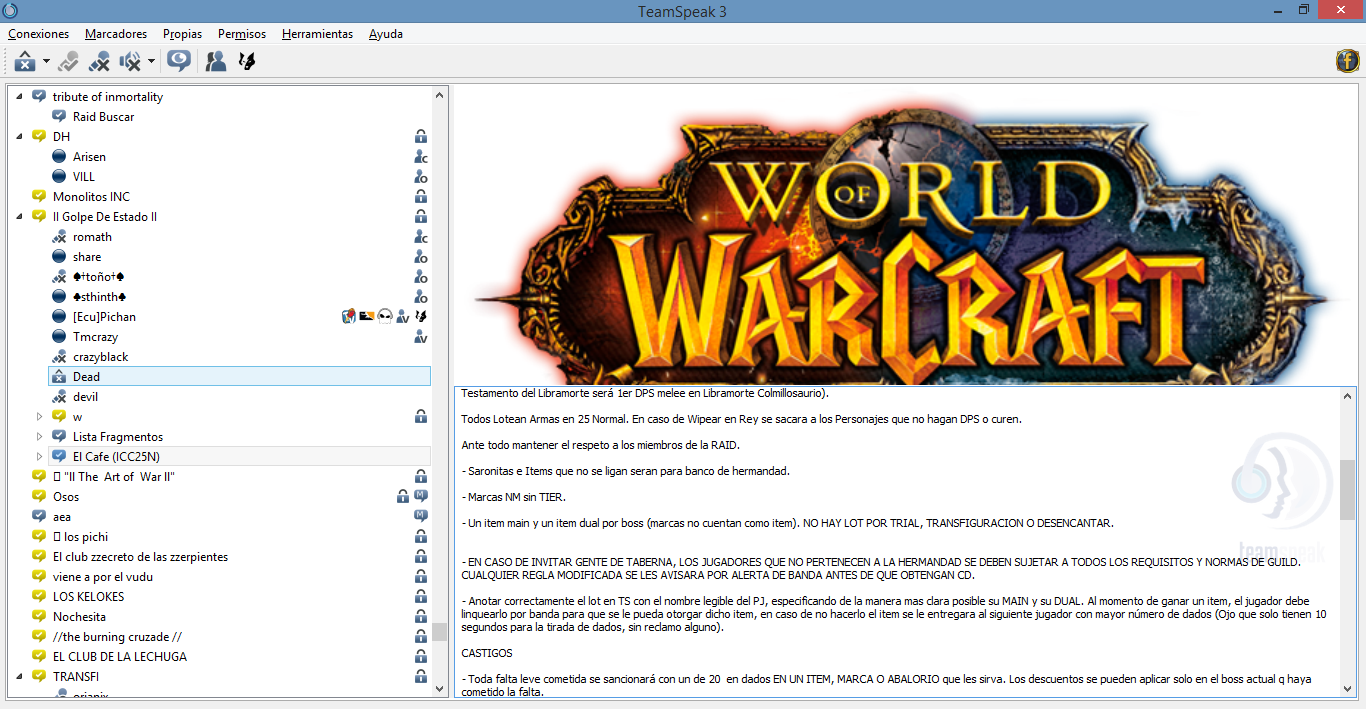This screenshot has width=1366, height=709.
Task: Click the yellow channel icon of Nochesita
Action: [39, 617]
